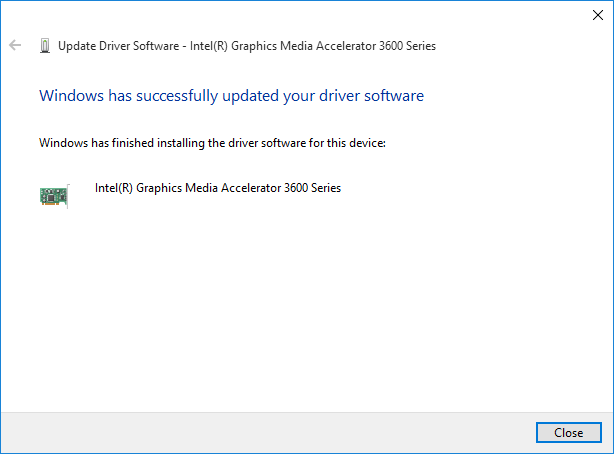Click the 'Update Driver Software' window title
Screen dimensions: 614x454
[247, 46]
